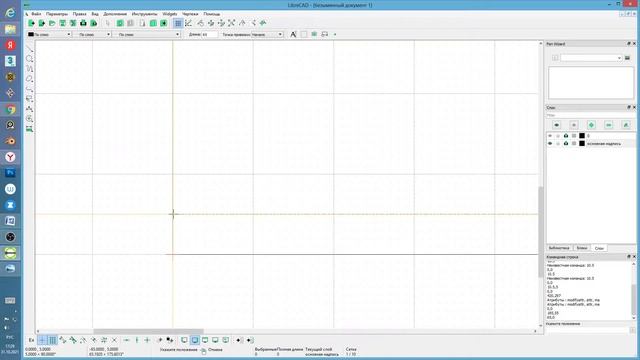This screenshot has height=360, width=640.
Task: Toggle restrict vertical button
Action: coord(137,340)
